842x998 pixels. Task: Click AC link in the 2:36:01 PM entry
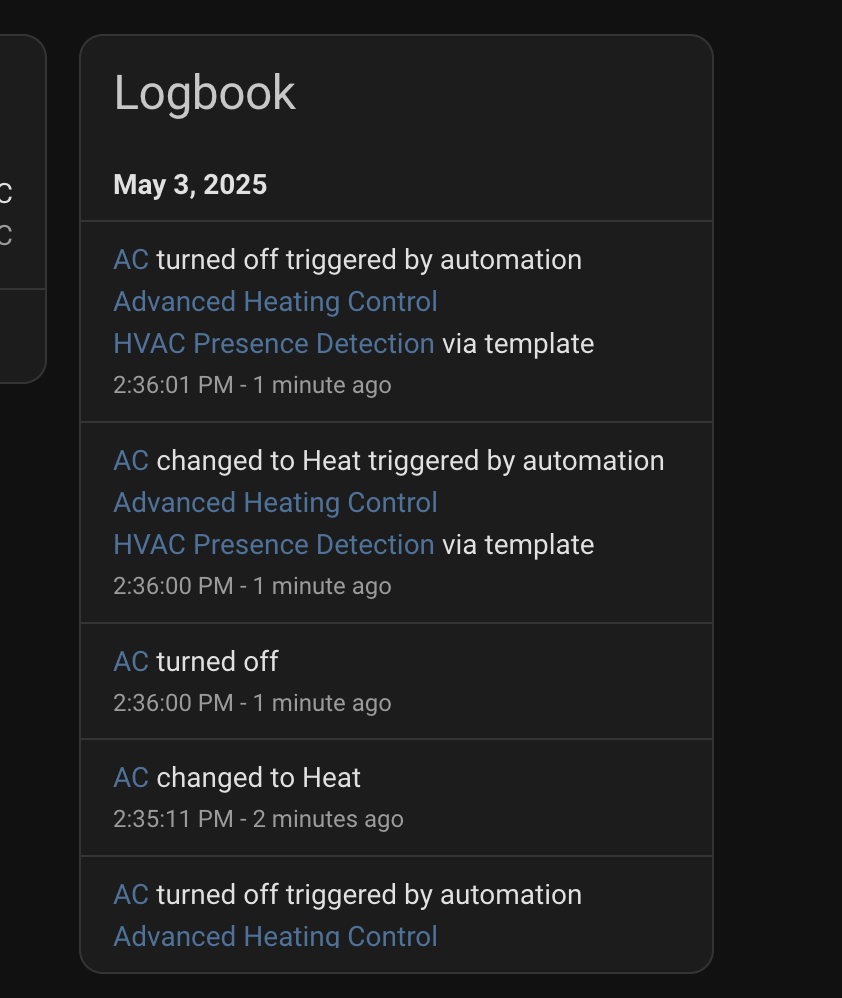(x=131, y=260)
